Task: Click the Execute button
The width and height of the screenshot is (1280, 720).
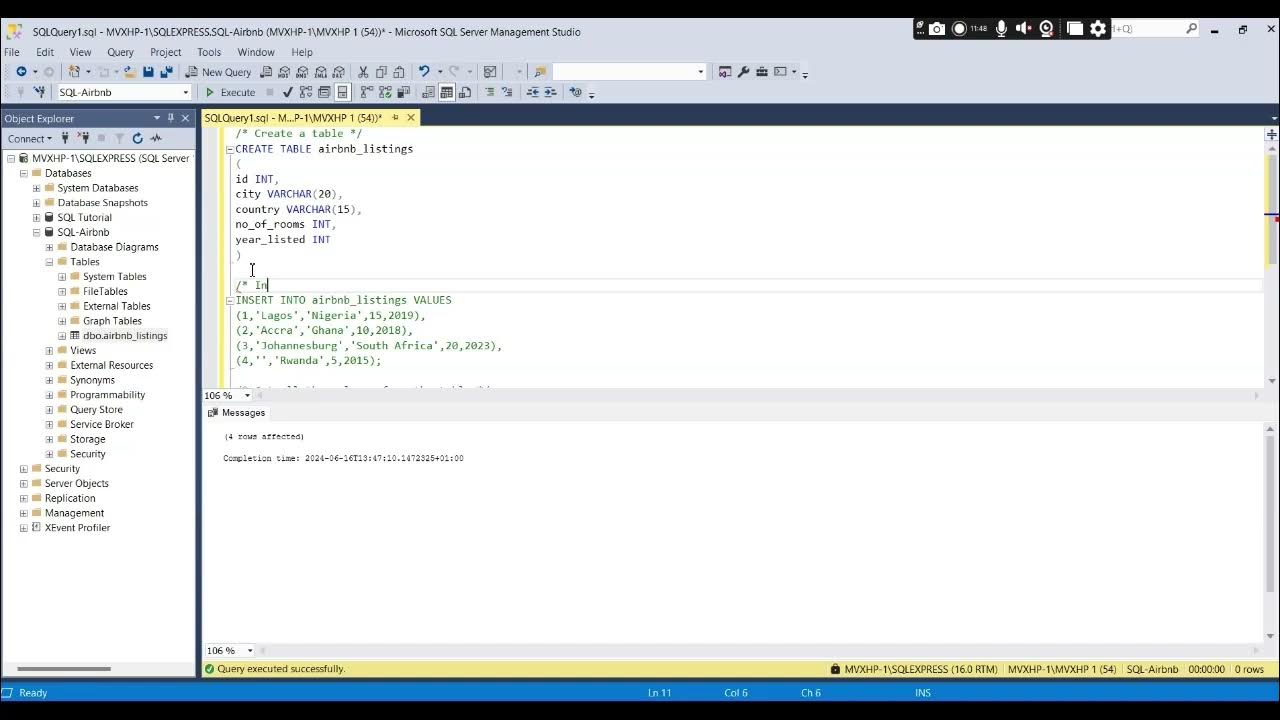Action: point(230,92)
